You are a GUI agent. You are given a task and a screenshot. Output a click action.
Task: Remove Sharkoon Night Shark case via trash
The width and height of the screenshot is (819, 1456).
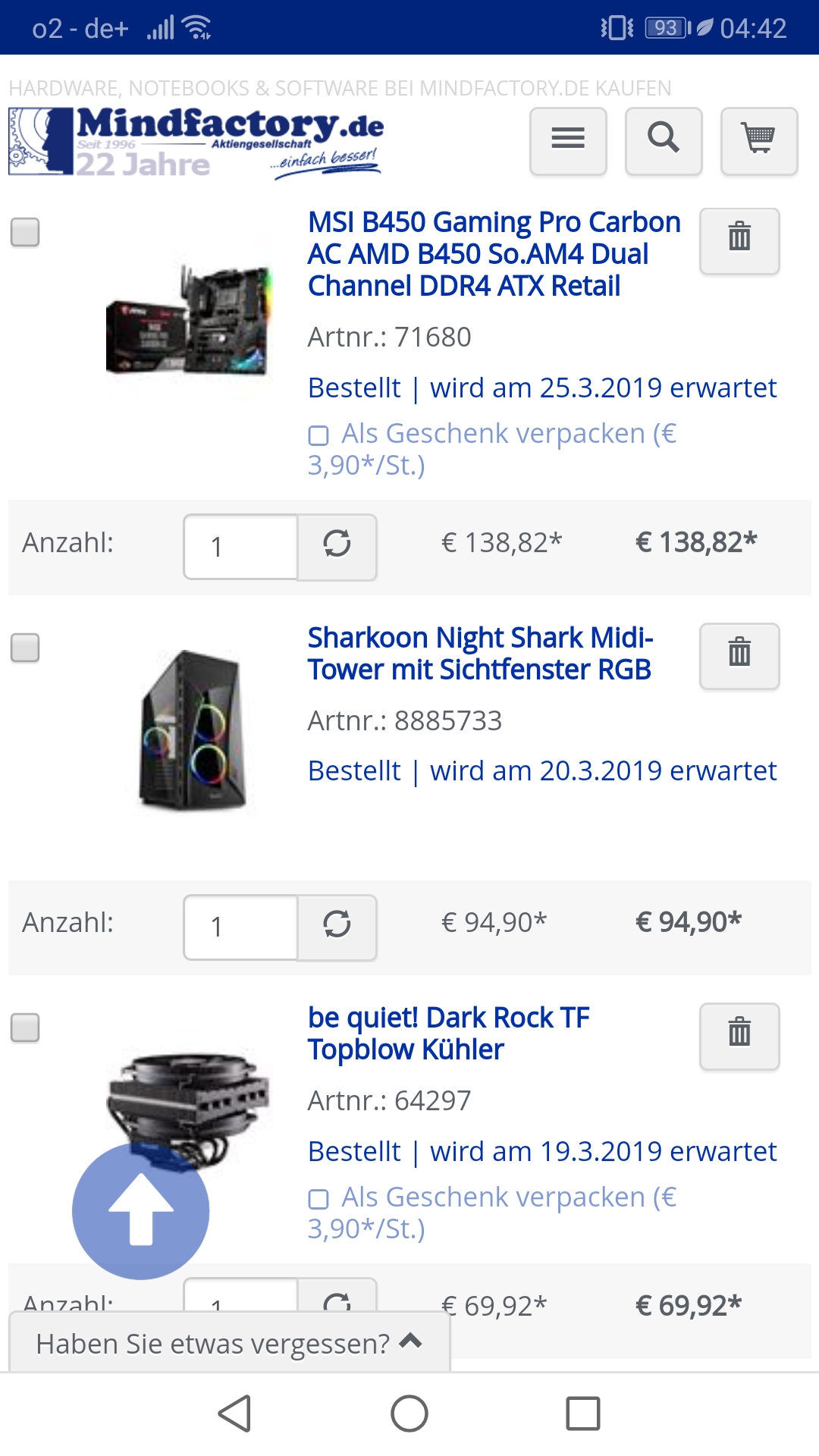pos(739,656)
